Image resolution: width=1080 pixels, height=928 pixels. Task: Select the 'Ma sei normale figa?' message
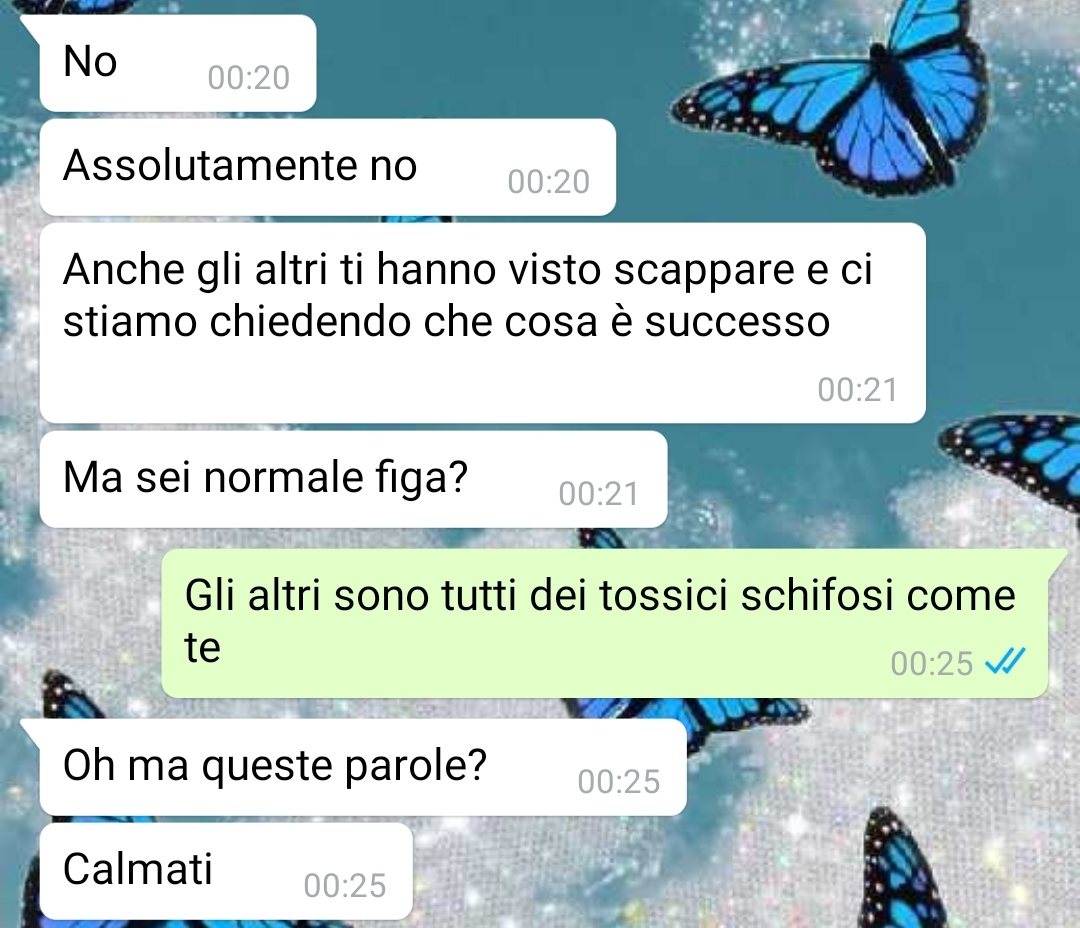click(353, 480)
